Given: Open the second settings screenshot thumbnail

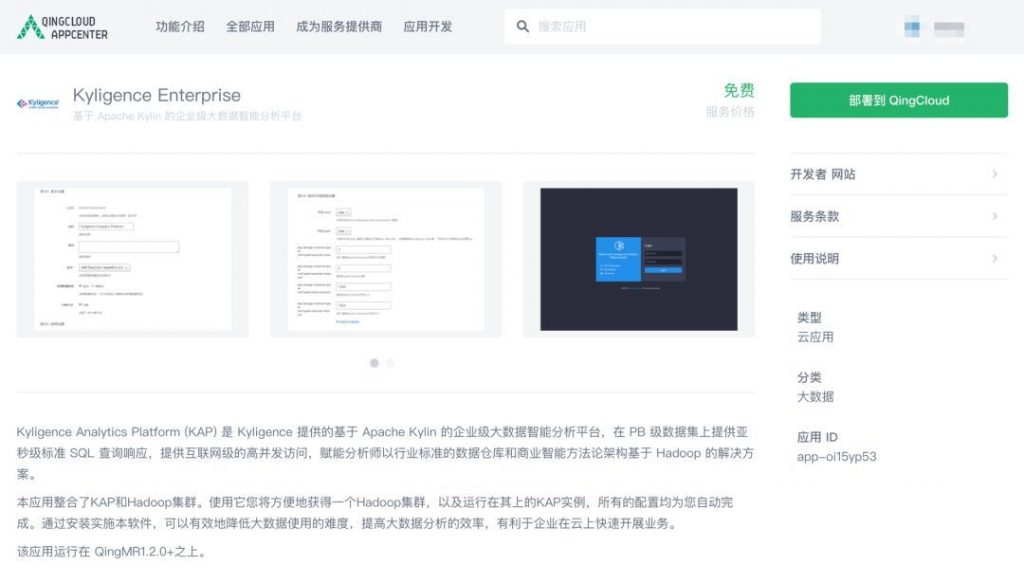Looking at the screenshot, I should [385, 259].
